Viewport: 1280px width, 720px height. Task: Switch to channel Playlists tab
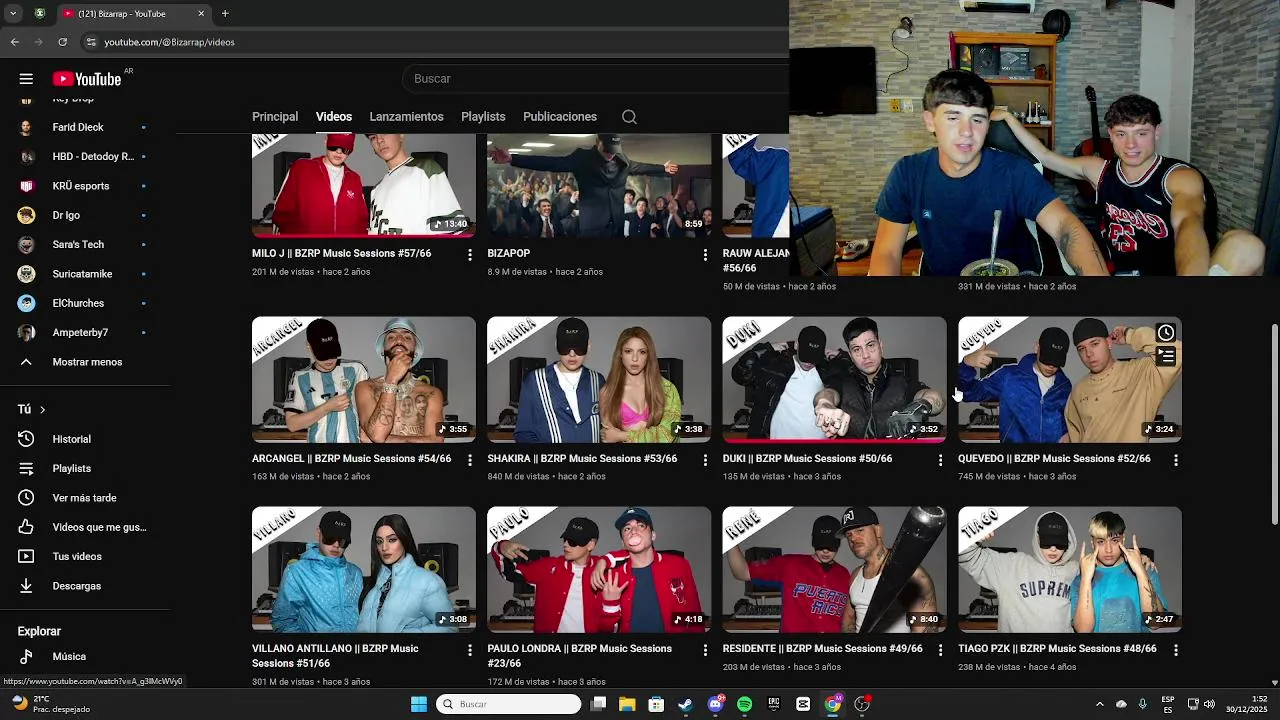(x=483, y=117)
